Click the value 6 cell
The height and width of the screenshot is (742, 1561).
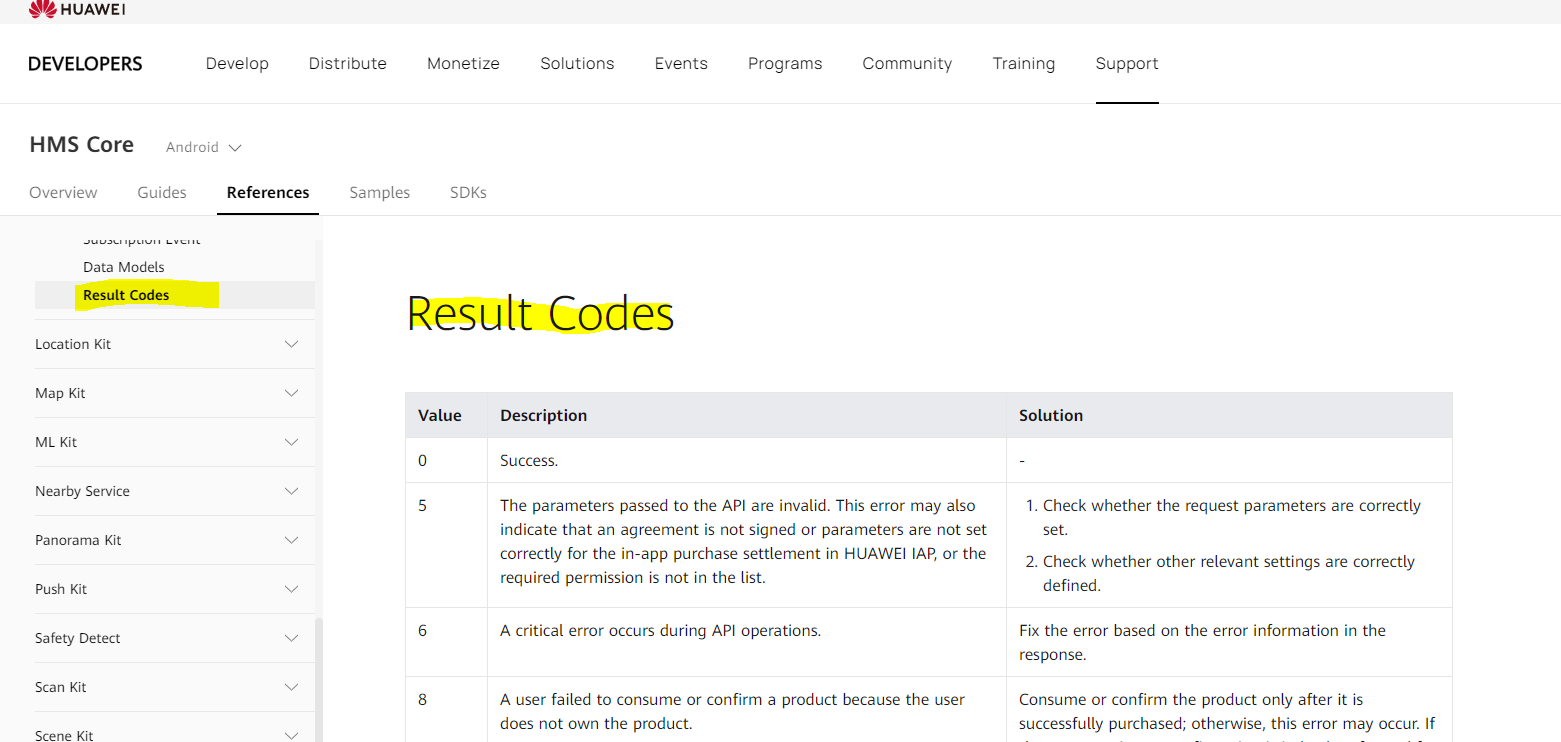click(x=446, y=642)
